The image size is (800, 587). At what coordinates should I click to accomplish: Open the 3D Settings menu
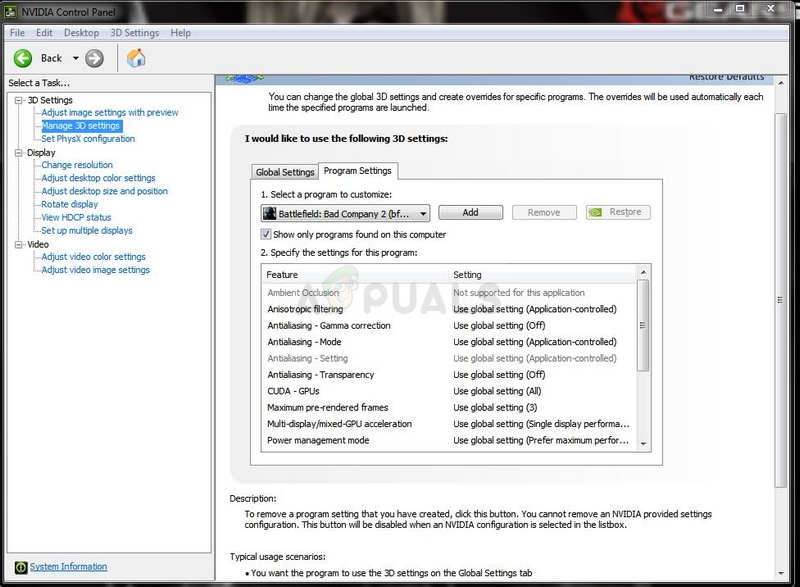point(135,33)
